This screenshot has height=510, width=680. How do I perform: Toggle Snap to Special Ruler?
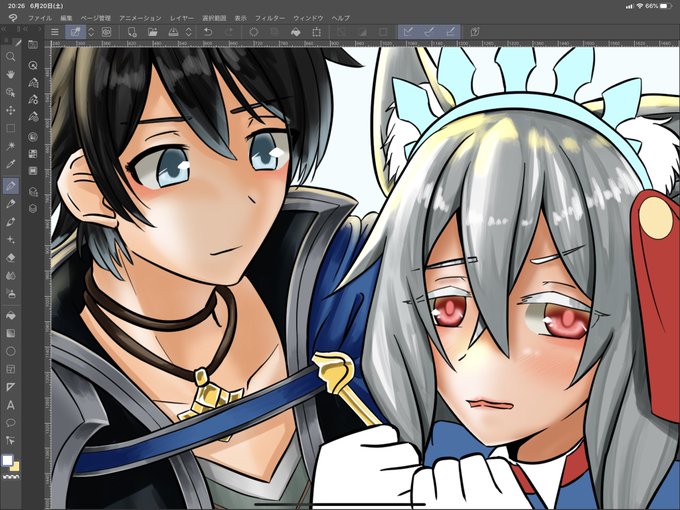point(429,32)
